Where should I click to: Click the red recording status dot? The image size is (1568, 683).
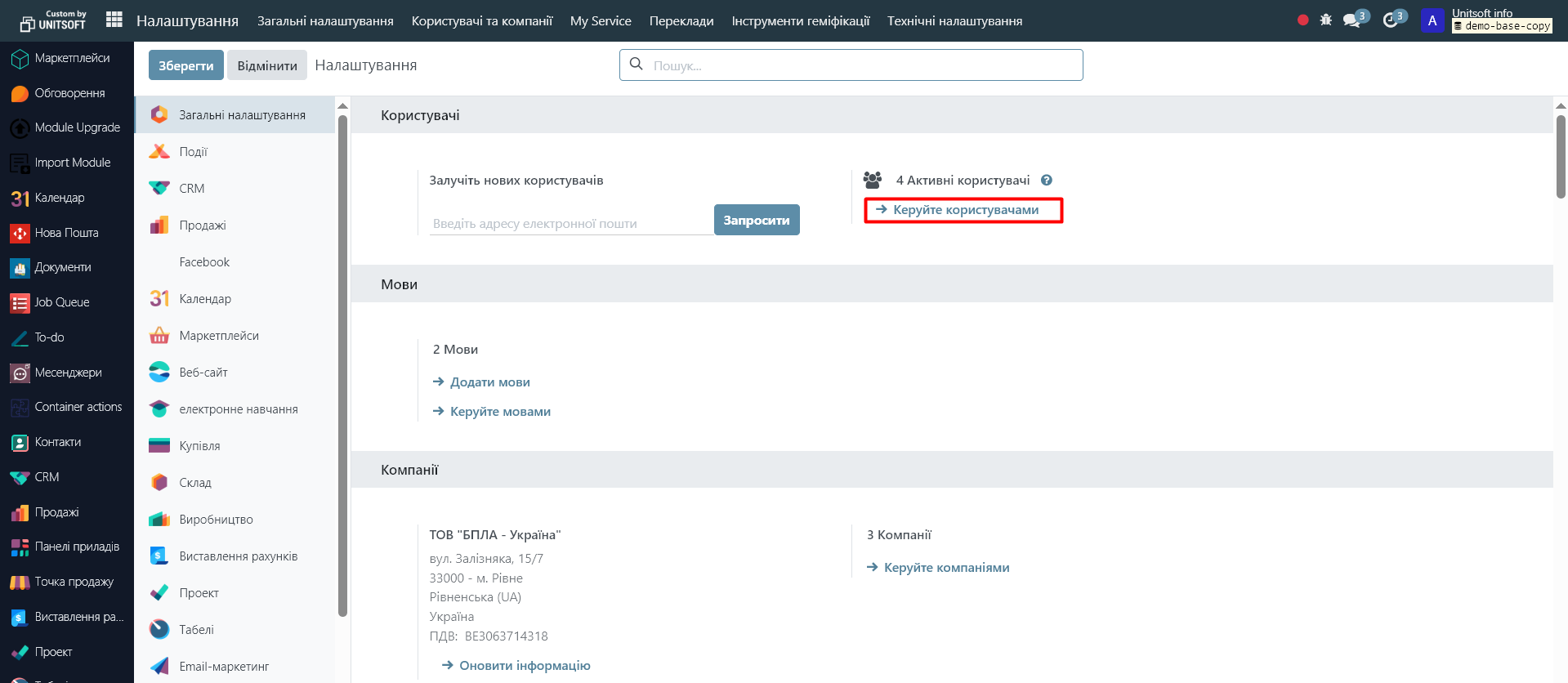1302,20
